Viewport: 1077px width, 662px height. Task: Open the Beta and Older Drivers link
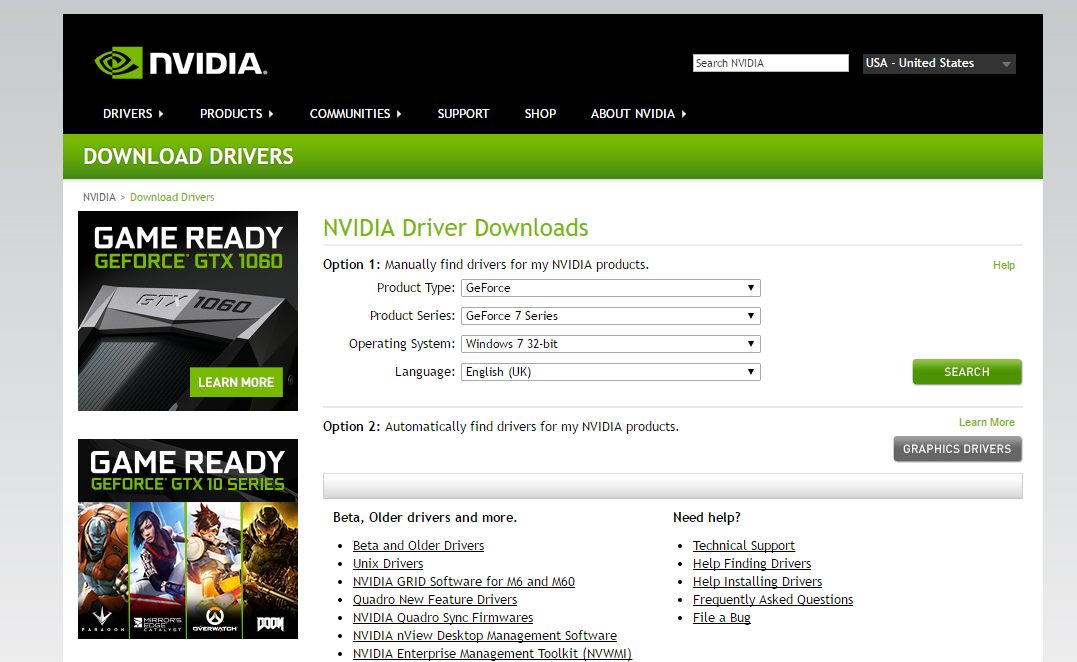point(418,546)
